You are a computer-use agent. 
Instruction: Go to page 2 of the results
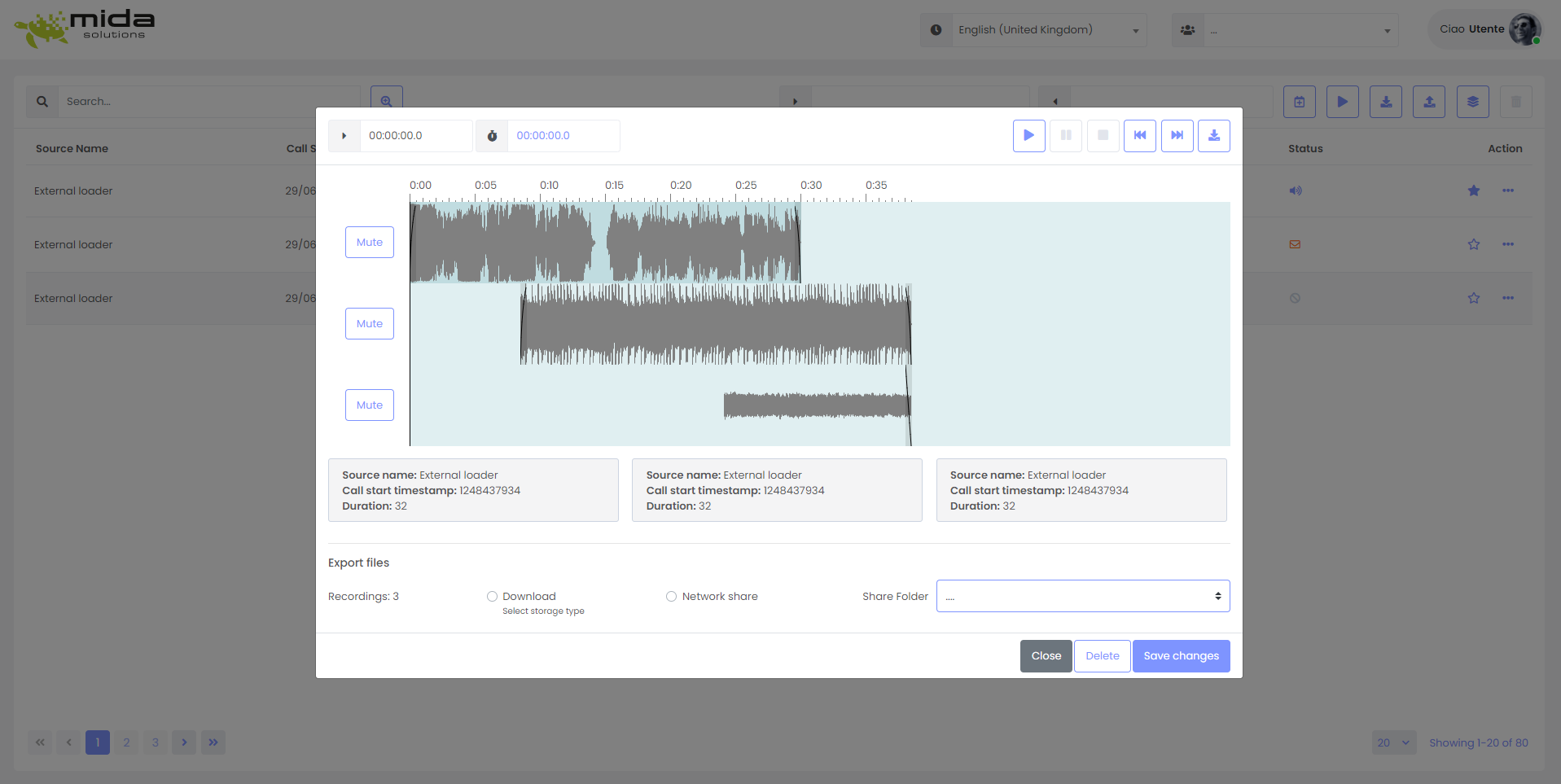coord(126,742)
